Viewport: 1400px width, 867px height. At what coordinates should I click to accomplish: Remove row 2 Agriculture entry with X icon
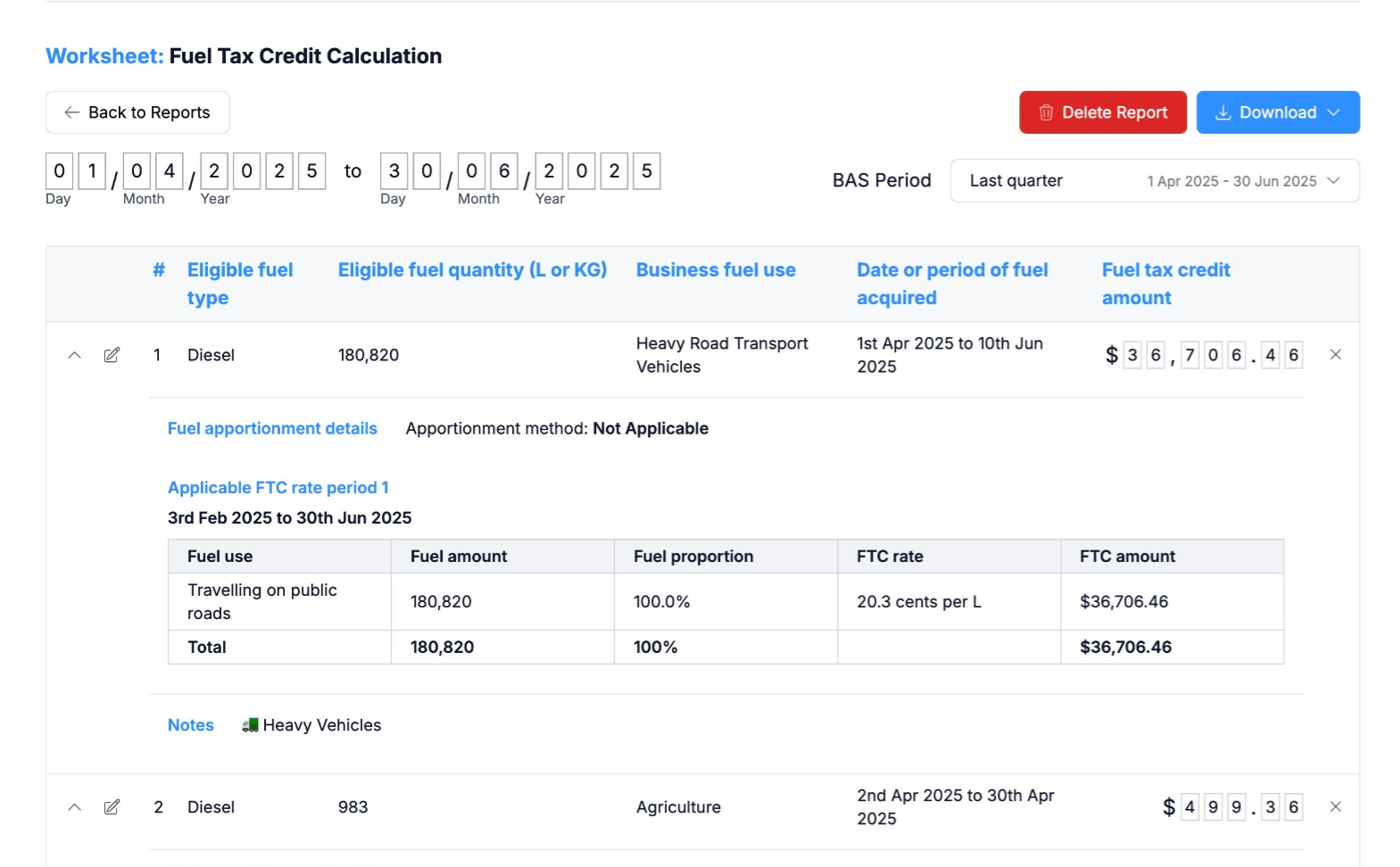(x=1335, y=807)
